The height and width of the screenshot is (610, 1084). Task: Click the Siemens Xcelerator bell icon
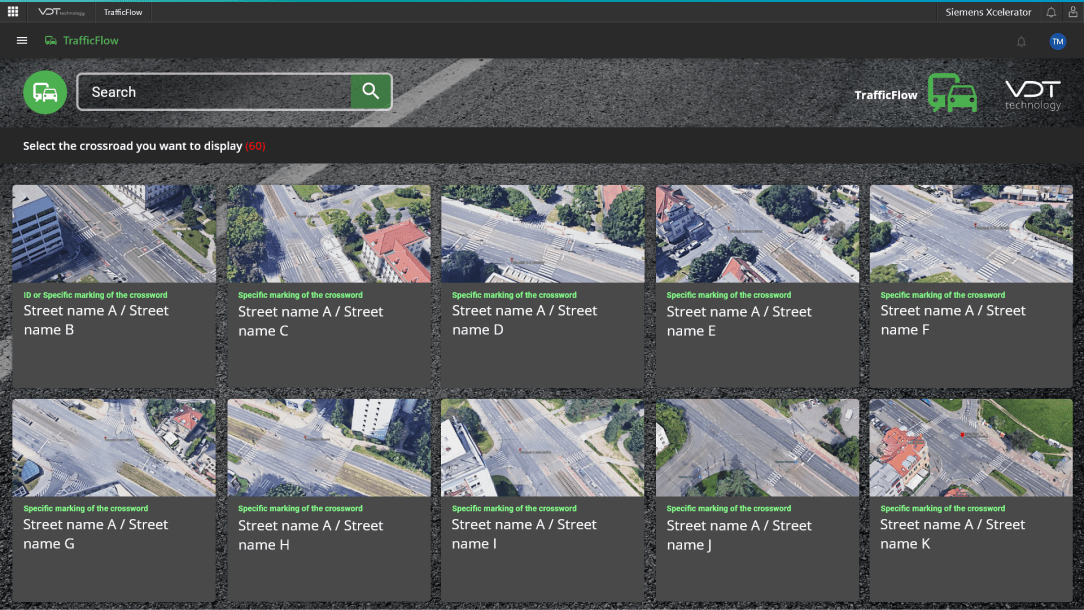[1051, 12]
